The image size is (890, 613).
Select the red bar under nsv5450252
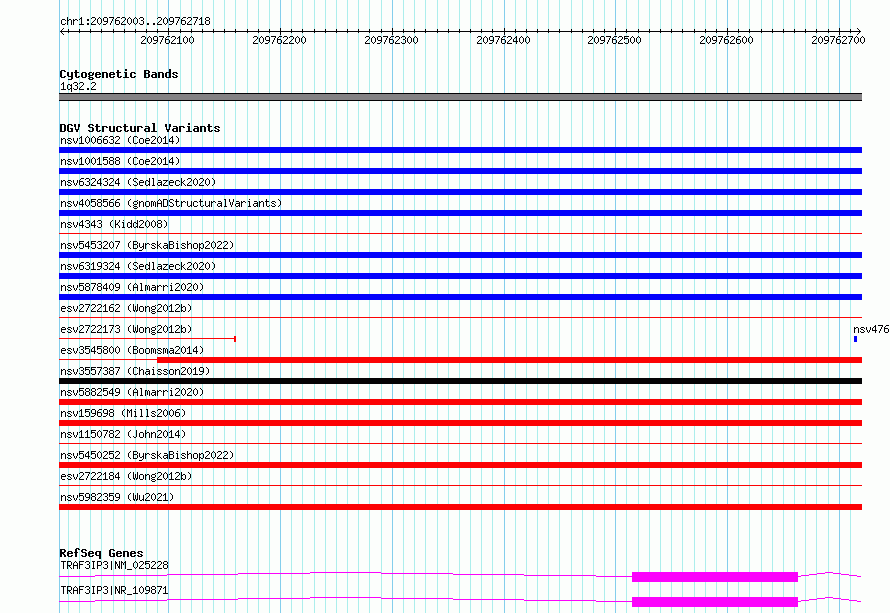coord(460,465)
